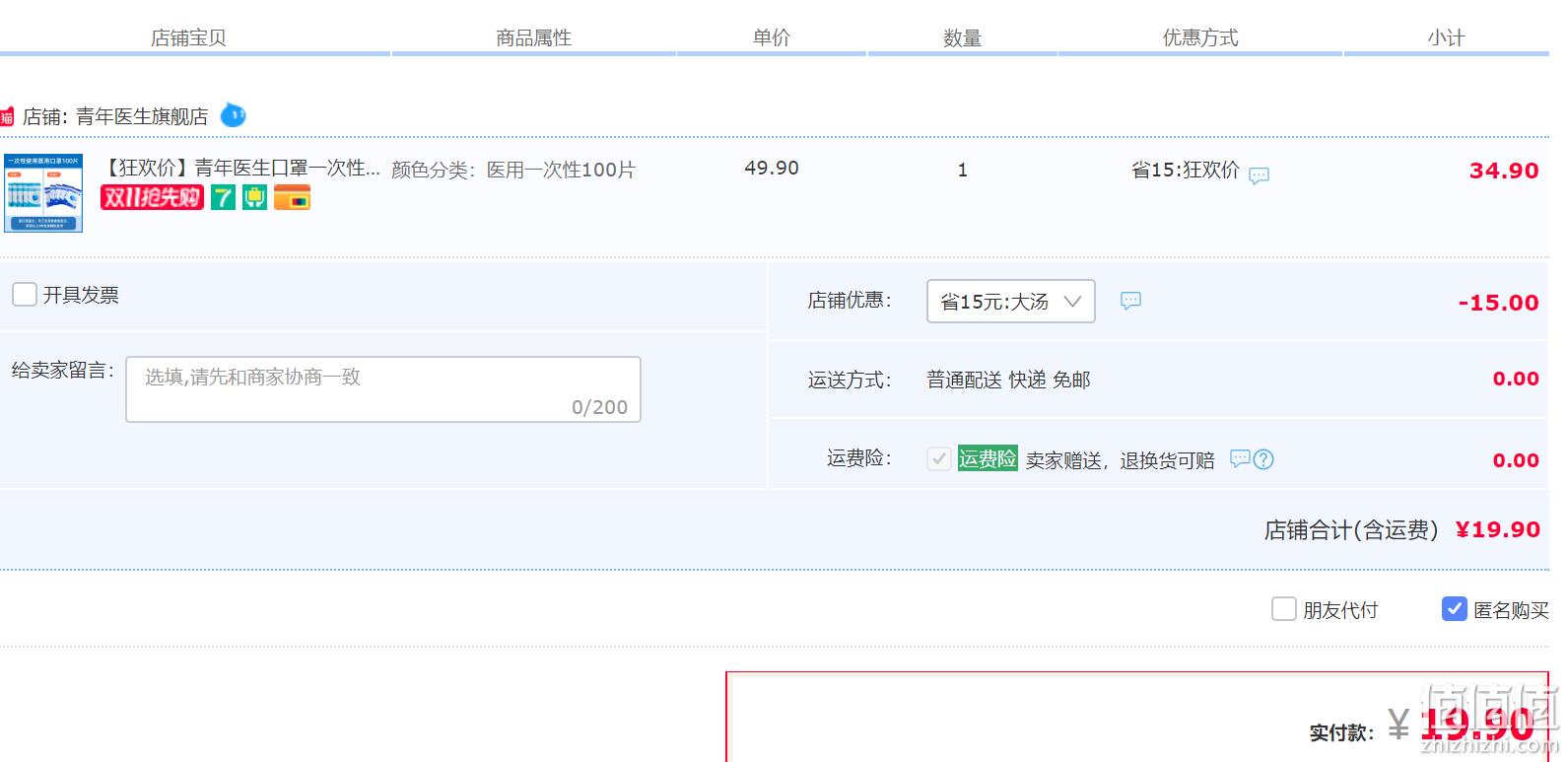Click chat bubble icon after 退换货可赔
The width and height of the screenshot is (1568, 762).
coord(1240,458)
